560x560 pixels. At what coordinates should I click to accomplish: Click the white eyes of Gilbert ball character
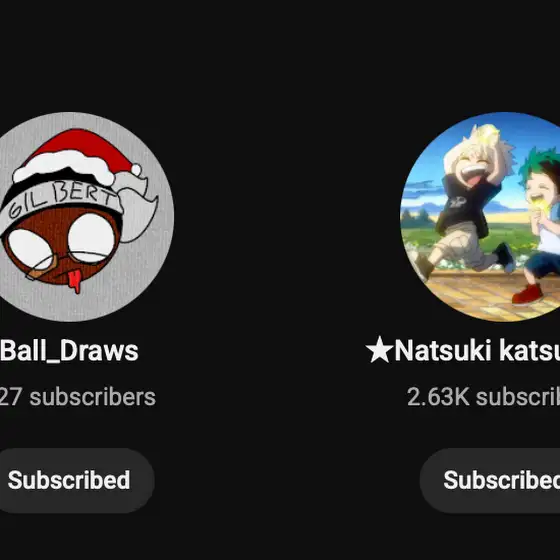61,243
